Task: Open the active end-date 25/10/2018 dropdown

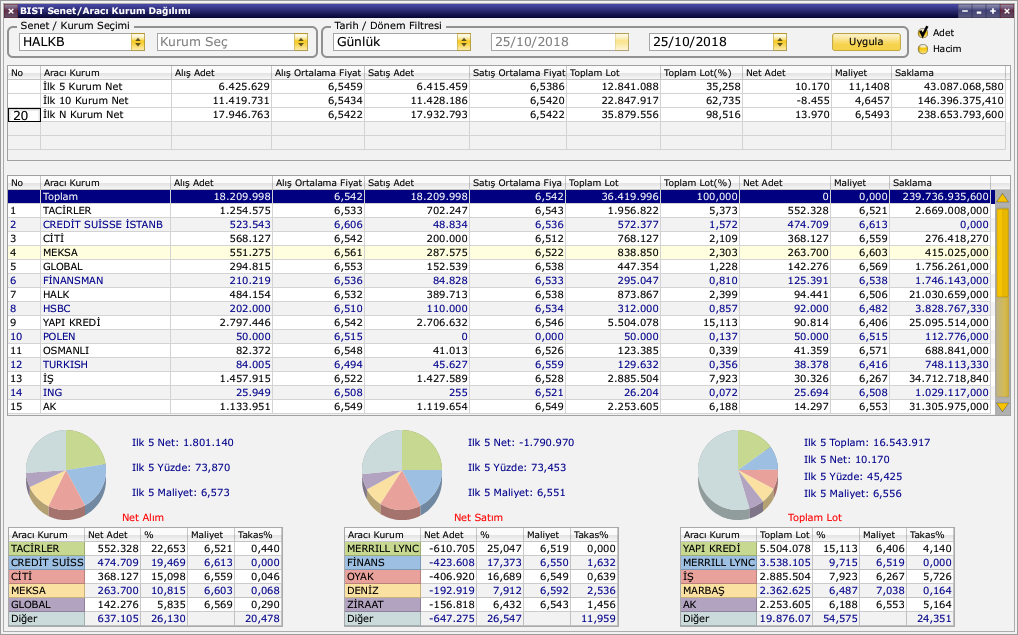Action: coord(779,42)
